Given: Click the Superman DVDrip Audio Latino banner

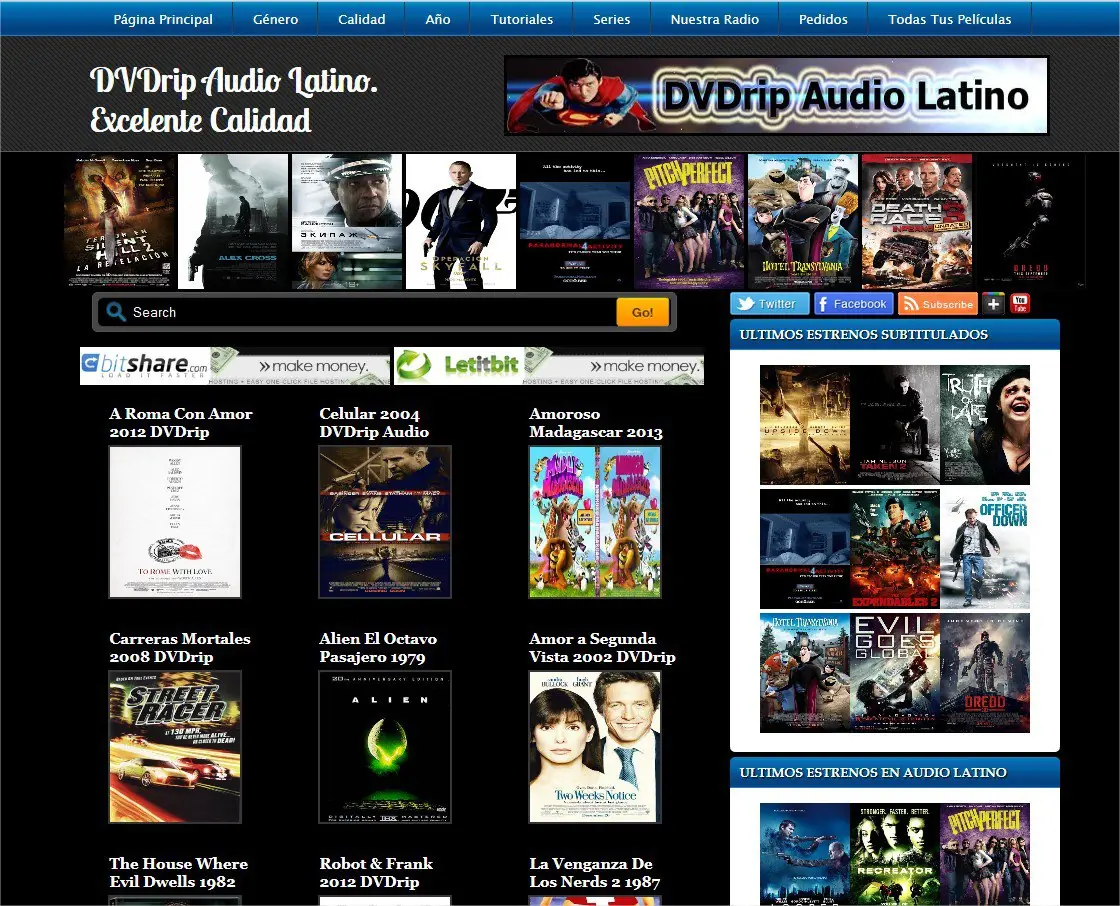Looking at the screenshot, I should pyautogui.click(x=776, y=96).
